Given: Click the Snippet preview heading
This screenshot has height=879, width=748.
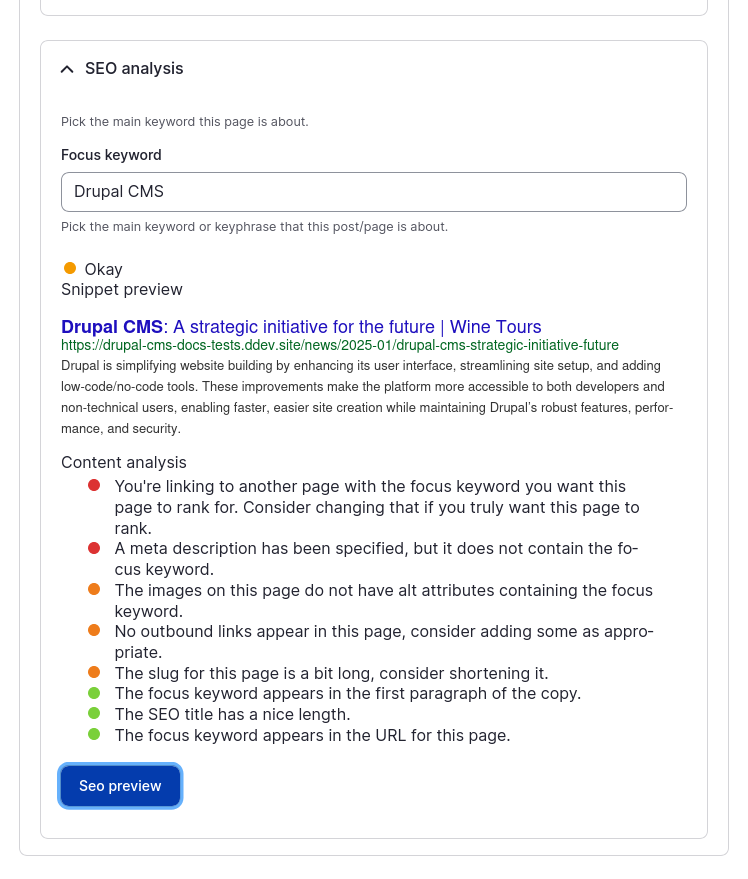Looking at the screenshot, I should pos(121,289).
